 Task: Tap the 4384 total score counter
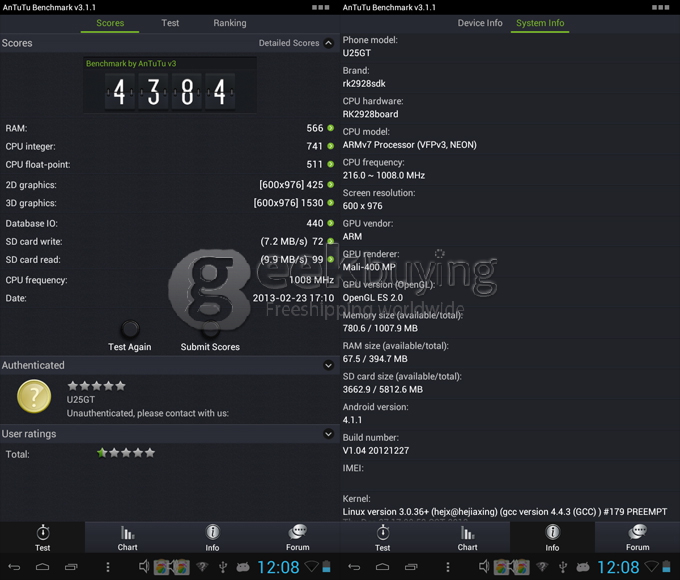[x=170, y=92]
